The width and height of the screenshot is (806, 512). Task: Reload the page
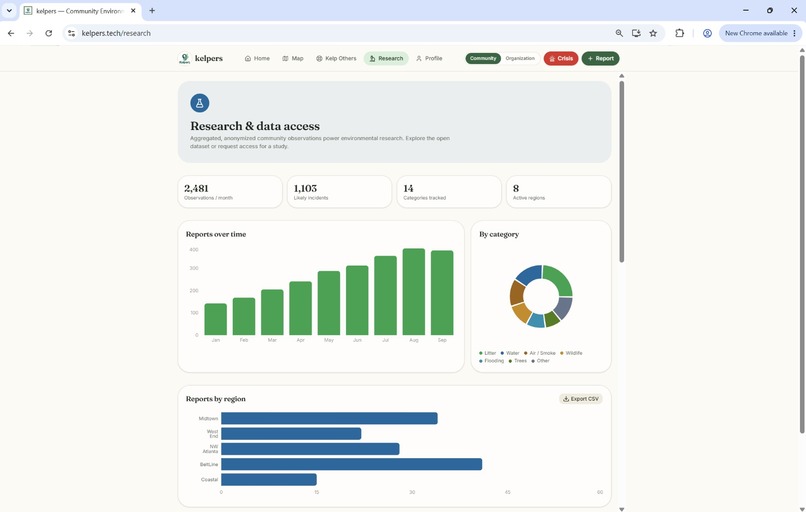point(48,33)
